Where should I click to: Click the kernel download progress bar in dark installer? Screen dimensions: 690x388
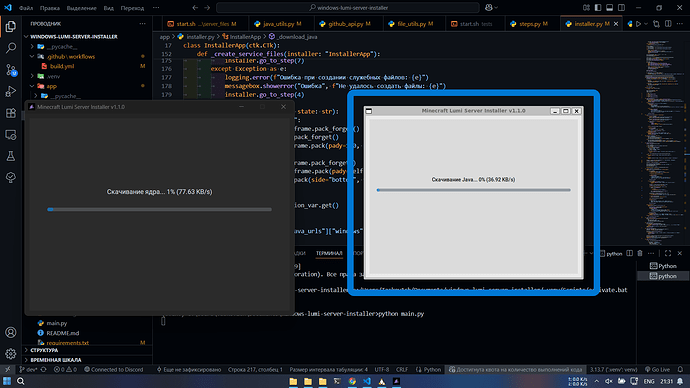(x=159, y=209)
